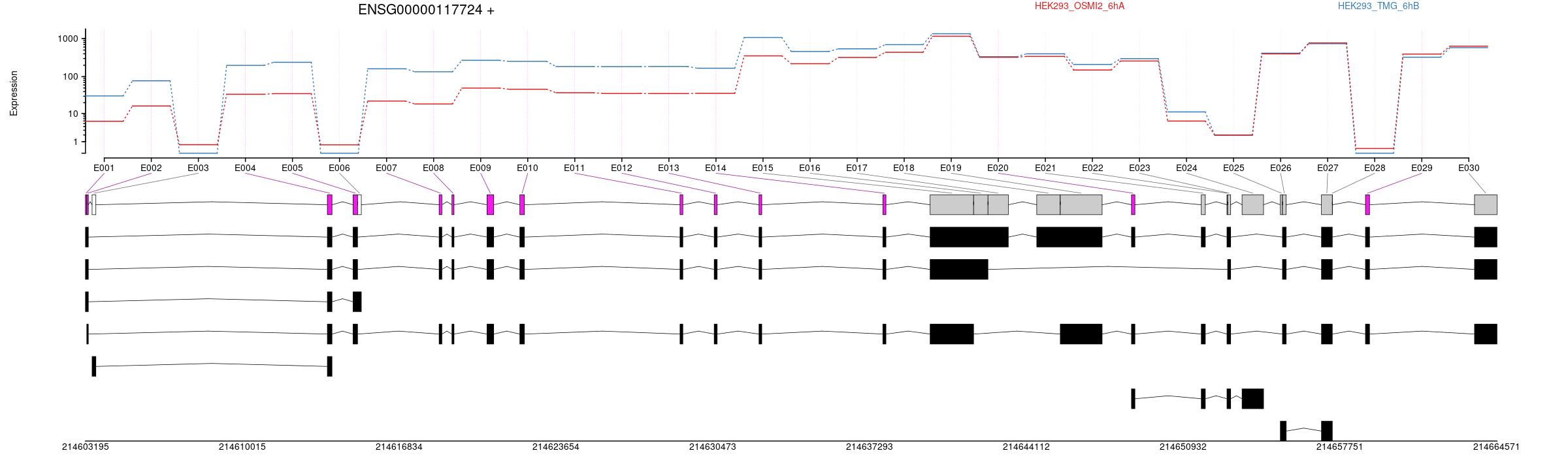The image size is (1568, 457).
Task: Click genomic coordinate 214637293
Action: 870,447
